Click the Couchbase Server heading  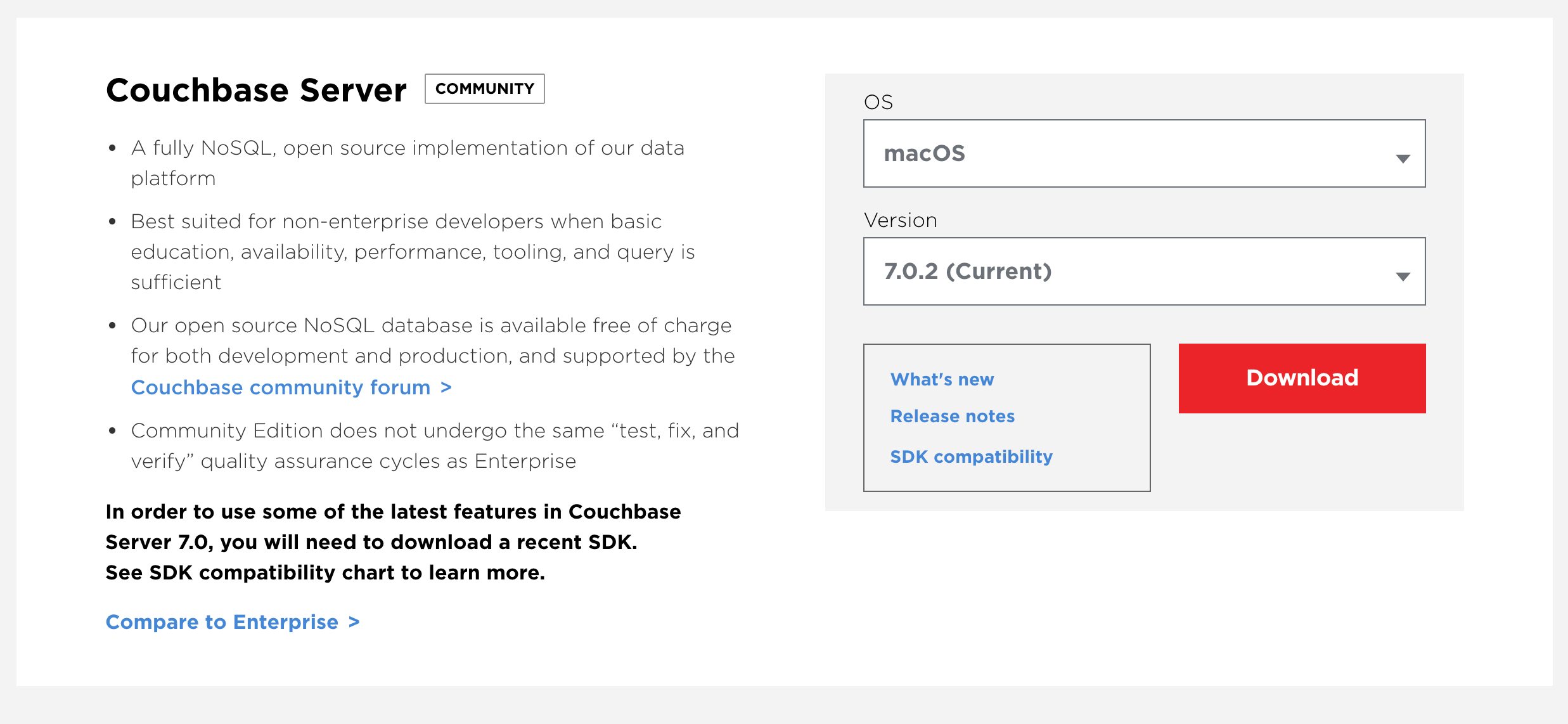(256, 89)
